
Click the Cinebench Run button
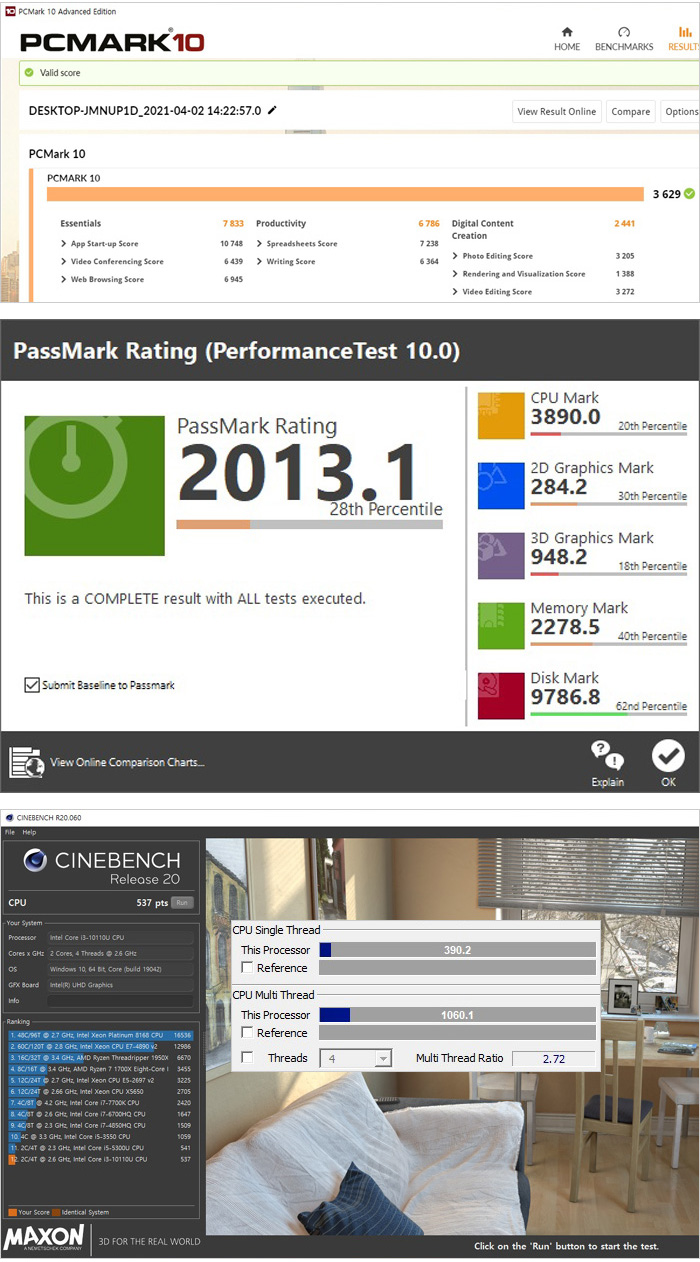(182, 902)
